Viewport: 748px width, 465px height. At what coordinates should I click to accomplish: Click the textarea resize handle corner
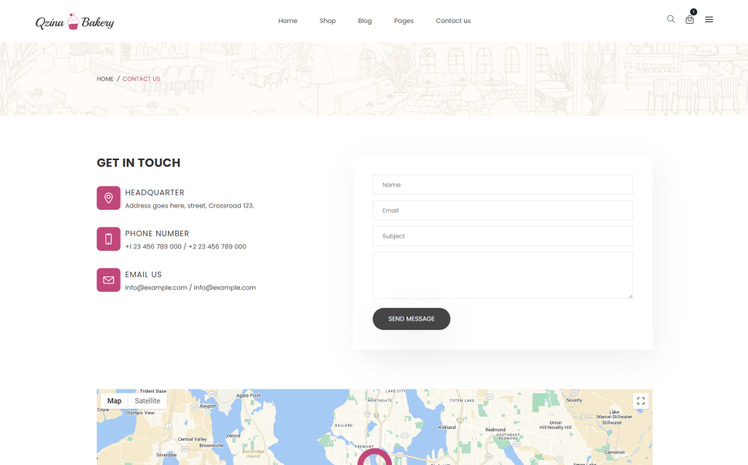point(630,296)
